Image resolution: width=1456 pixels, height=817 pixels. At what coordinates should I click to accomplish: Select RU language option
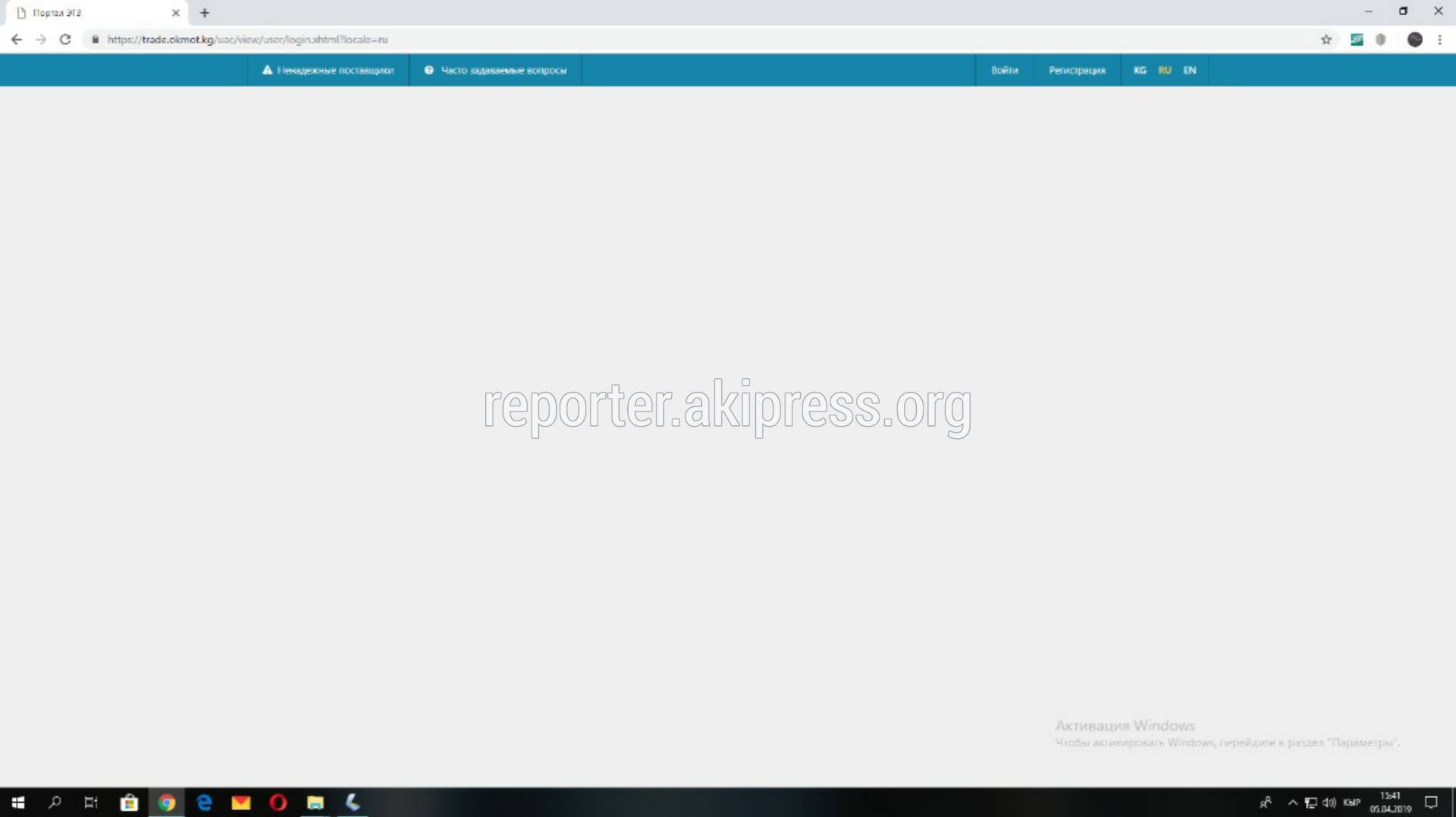point(1164,70)
